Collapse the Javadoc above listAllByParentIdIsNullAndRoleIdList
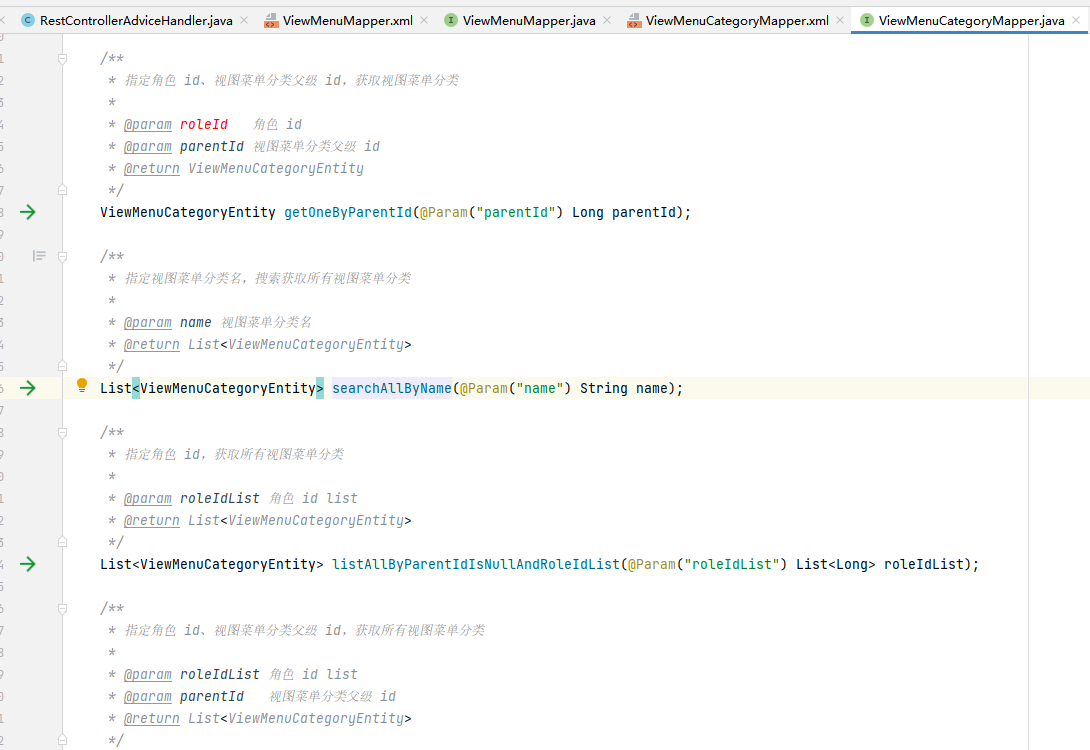The width and height of the screenshot is (1090, 750). tap(62, 432)
